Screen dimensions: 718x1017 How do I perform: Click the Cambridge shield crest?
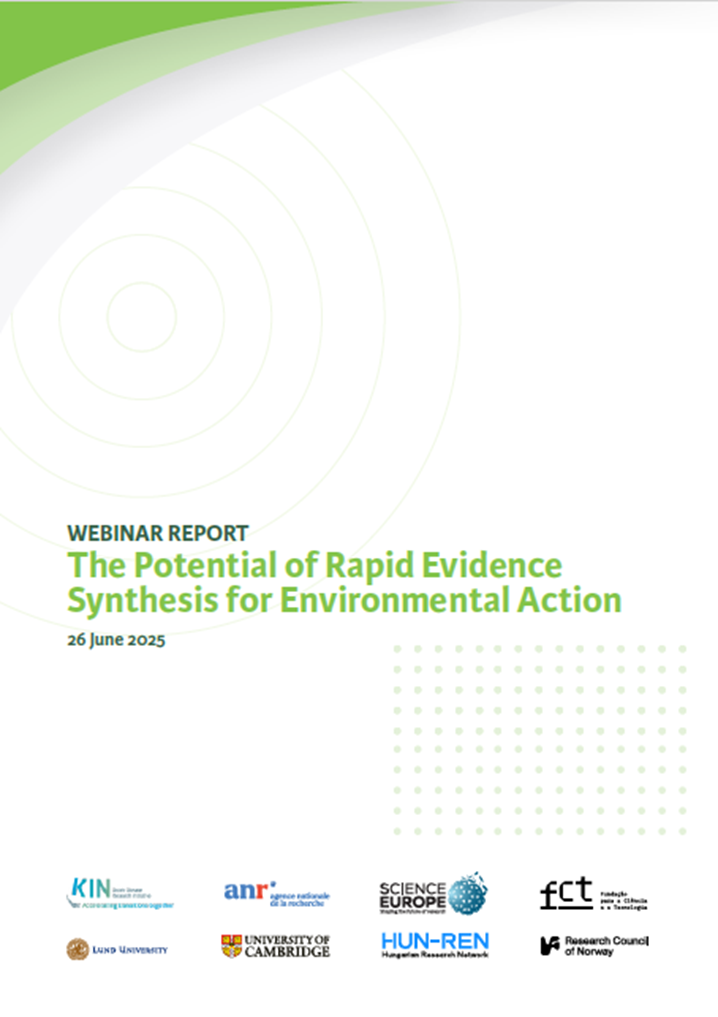point(231,946)
